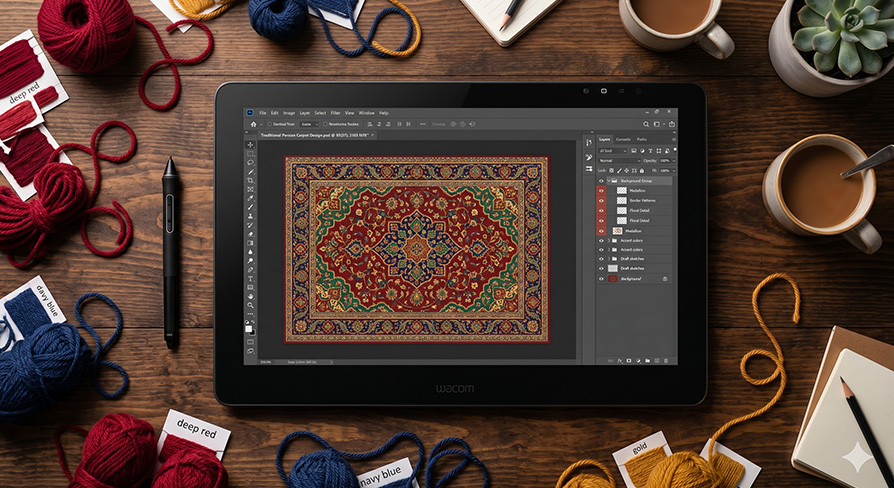Select the Pen tool
The image size is (894, 488).
click(251, 270)
